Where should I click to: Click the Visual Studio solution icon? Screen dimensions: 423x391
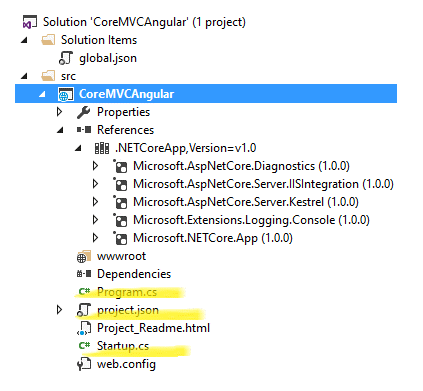coord(29,22)
